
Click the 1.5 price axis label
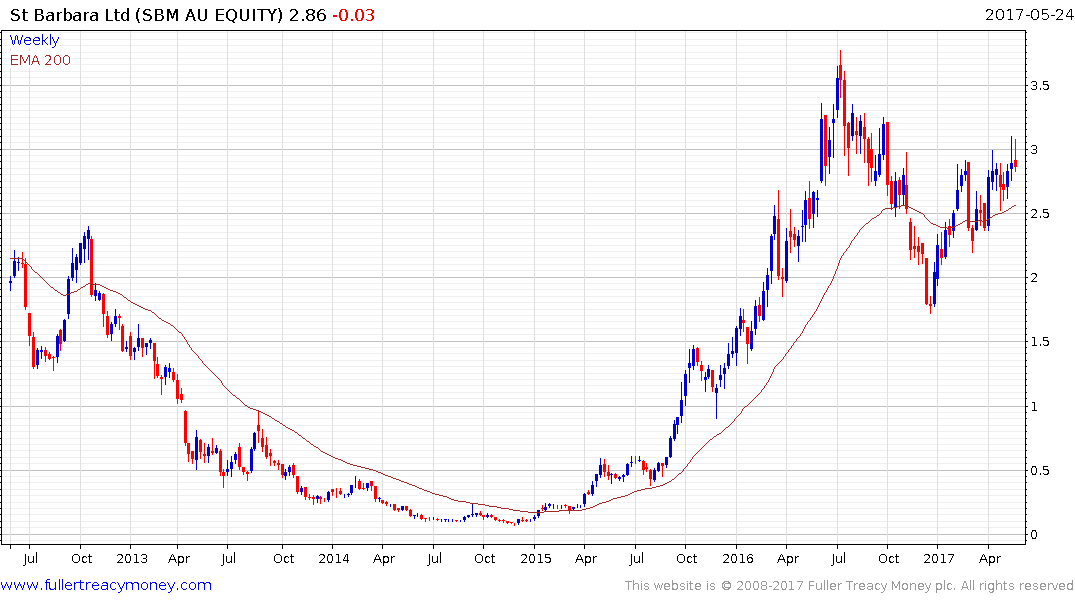[x=1039, y=342]
